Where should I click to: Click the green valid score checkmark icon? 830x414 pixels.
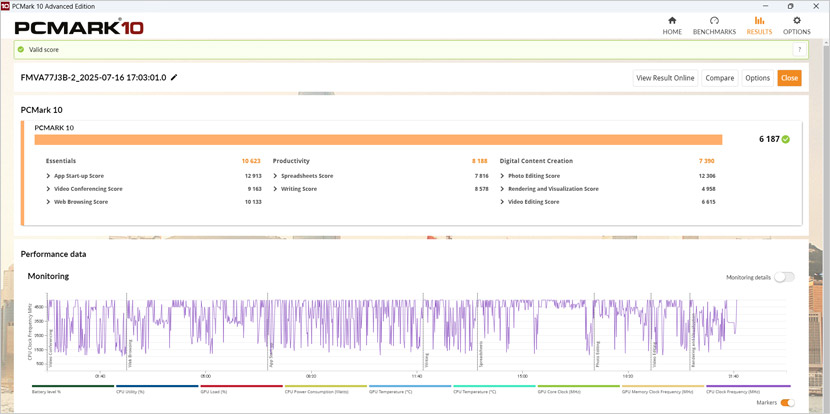coord(21,49)
